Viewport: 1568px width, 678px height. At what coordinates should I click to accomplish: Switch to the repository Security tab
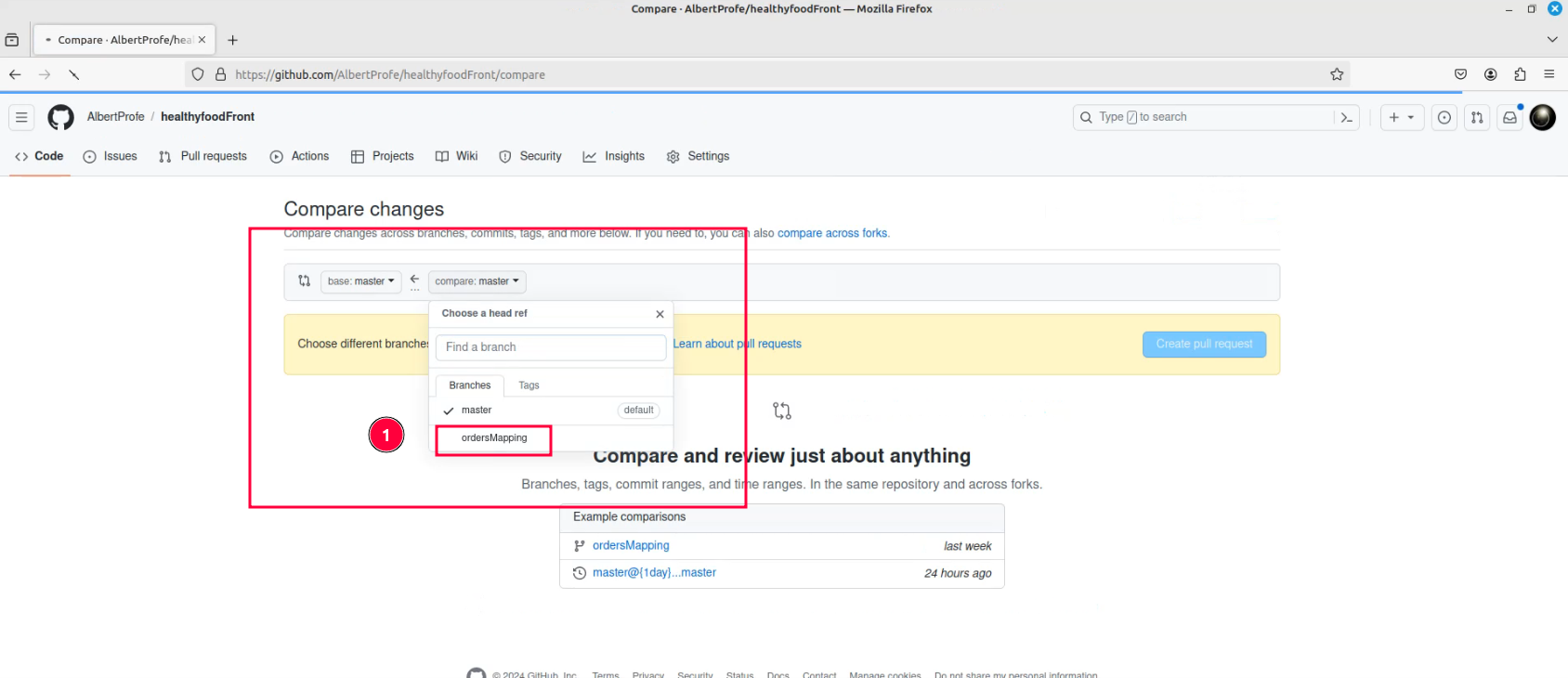[530, 156]
